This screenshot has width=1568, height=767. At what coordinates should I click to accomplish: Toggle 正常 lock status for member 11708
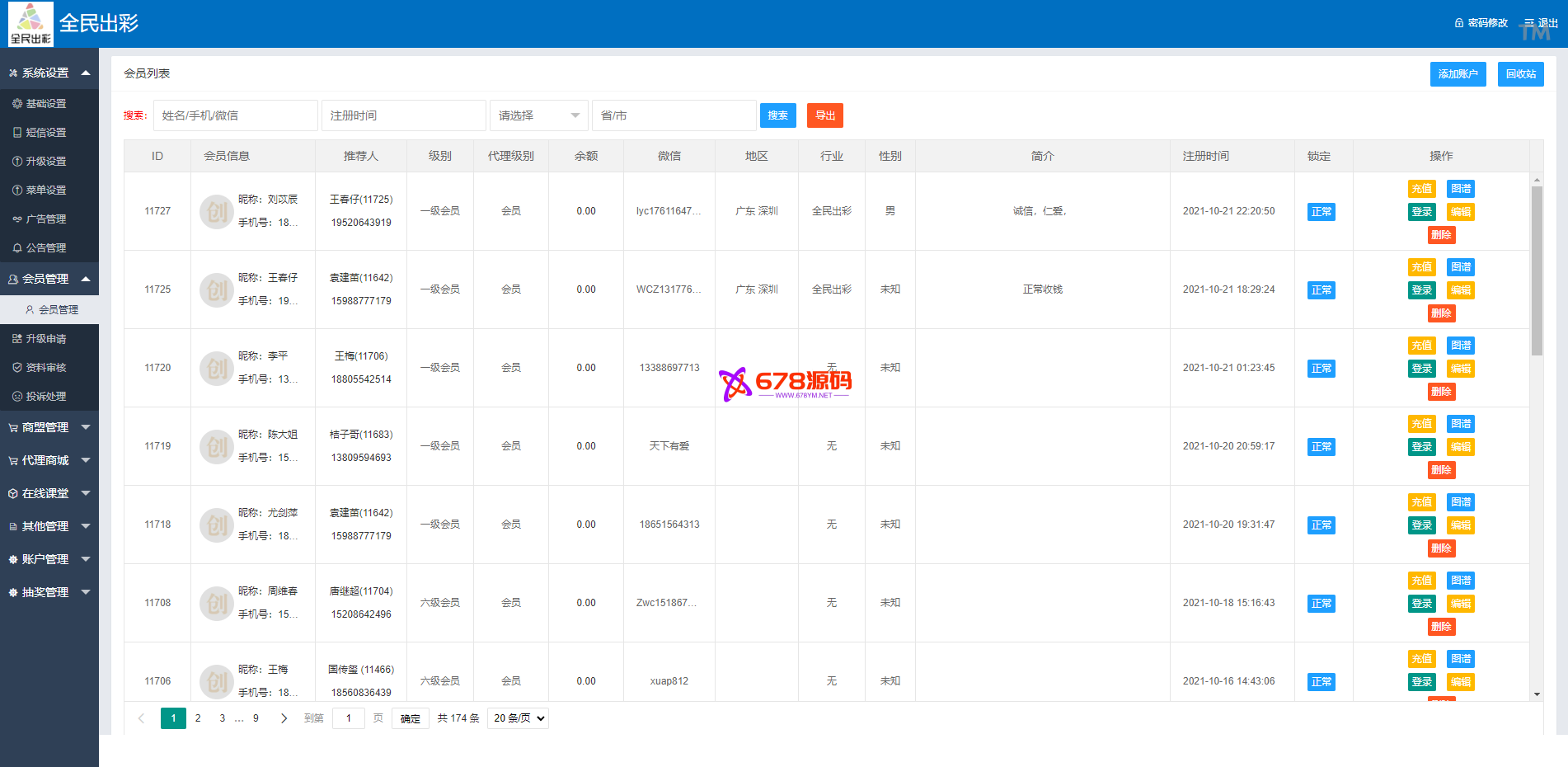(x=1321, y=604)
